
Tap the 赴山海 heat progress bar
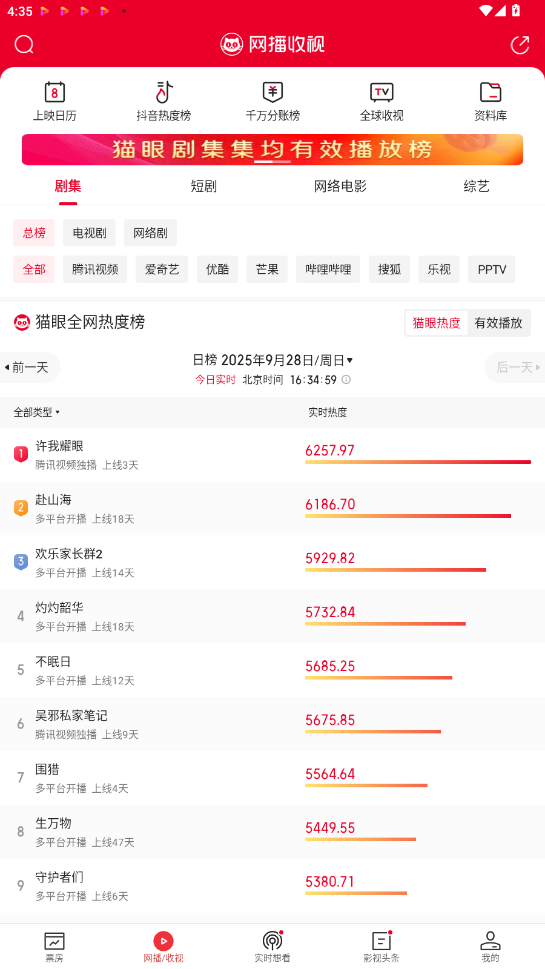click(x=408, y=516)
